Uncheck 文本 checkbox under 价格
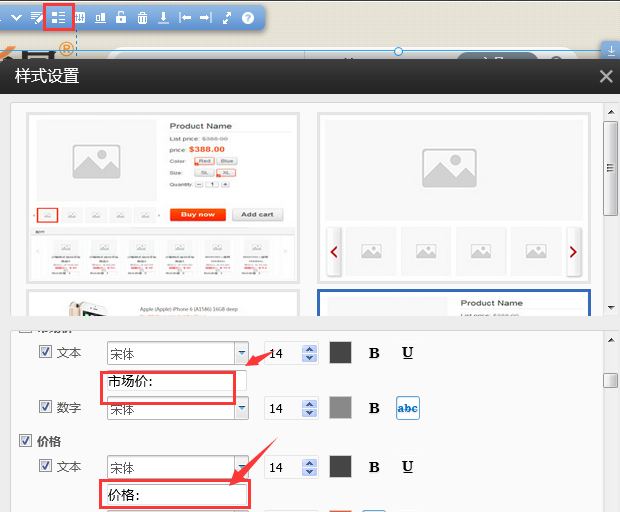620x512 pixels. coord(45,466)
